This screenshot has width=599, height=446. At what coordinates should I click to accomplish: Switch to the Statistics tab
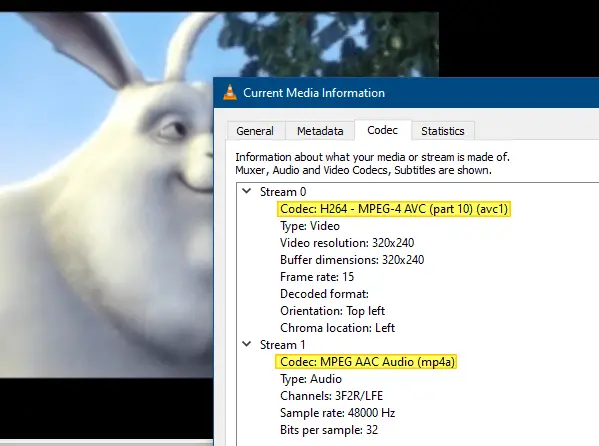[443, 131]
